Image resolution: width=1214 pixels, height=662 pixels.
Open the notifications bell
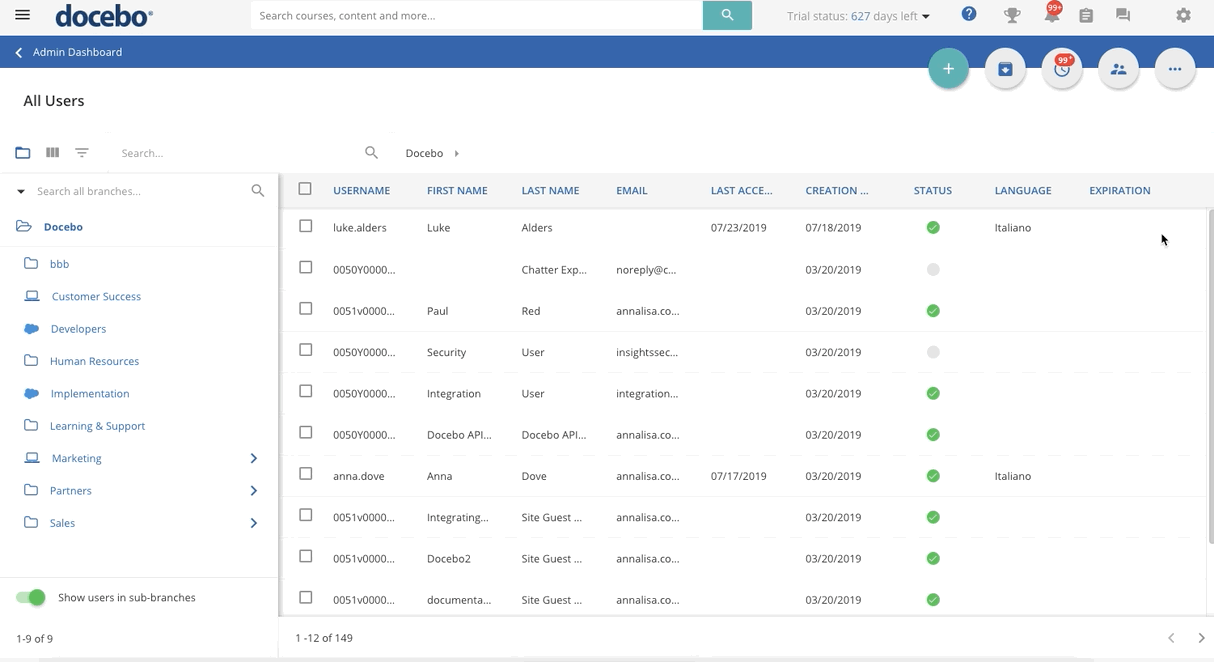[x=1052, y=14]
